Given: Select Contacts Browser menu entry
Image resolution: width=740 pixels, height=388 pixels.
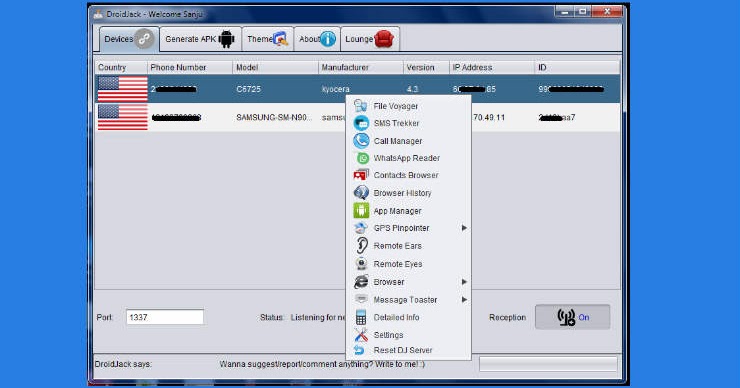Looking at the screenshot, I should pyautogui.click(x=409, y=175).
